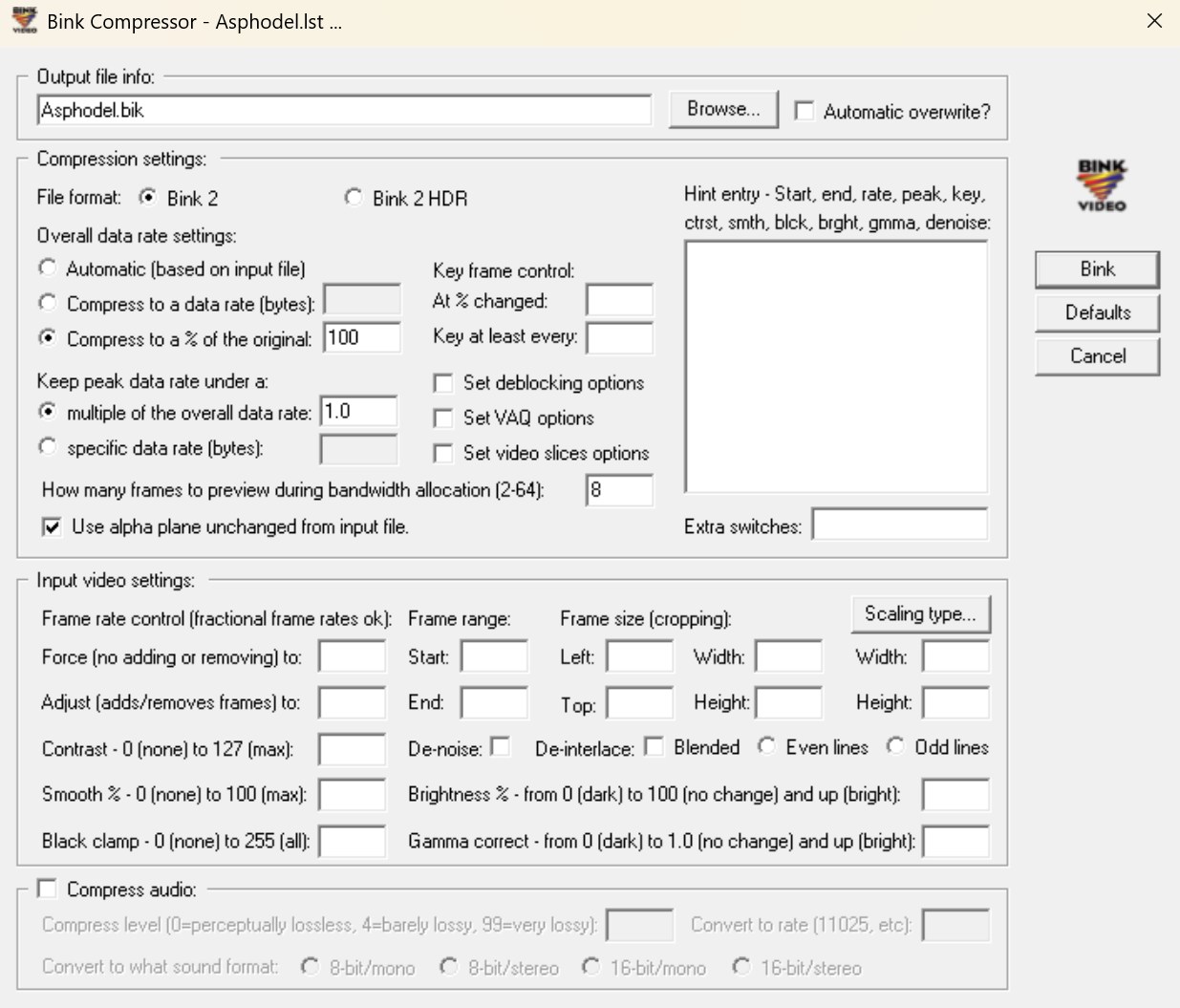The image size is (1180, 1008).
Task: Uncheck Use alpha plane unchanged option
Action: [x=53, y=526]
